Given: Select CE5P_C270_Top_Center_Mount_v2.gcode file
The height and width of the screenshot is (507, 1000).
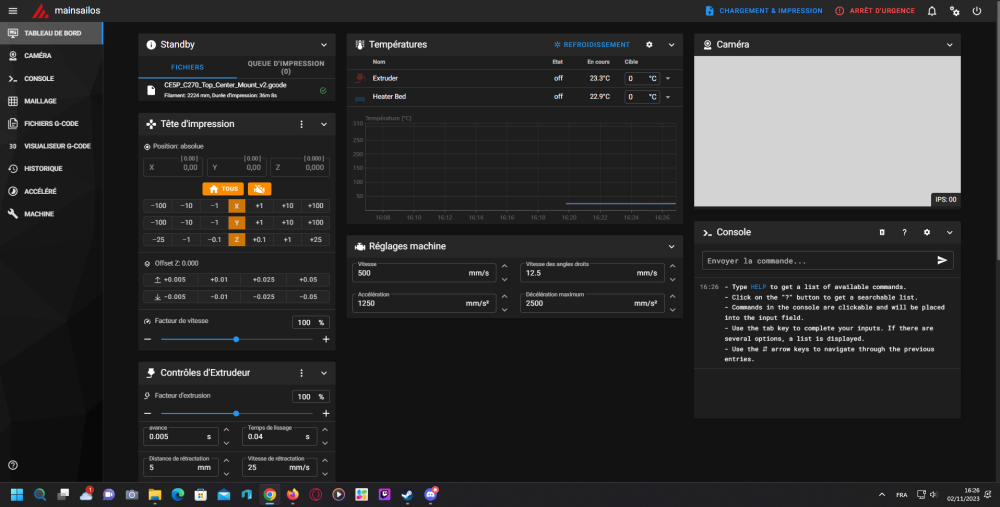Looking at the screenshot, I should [x=237, y=90].
